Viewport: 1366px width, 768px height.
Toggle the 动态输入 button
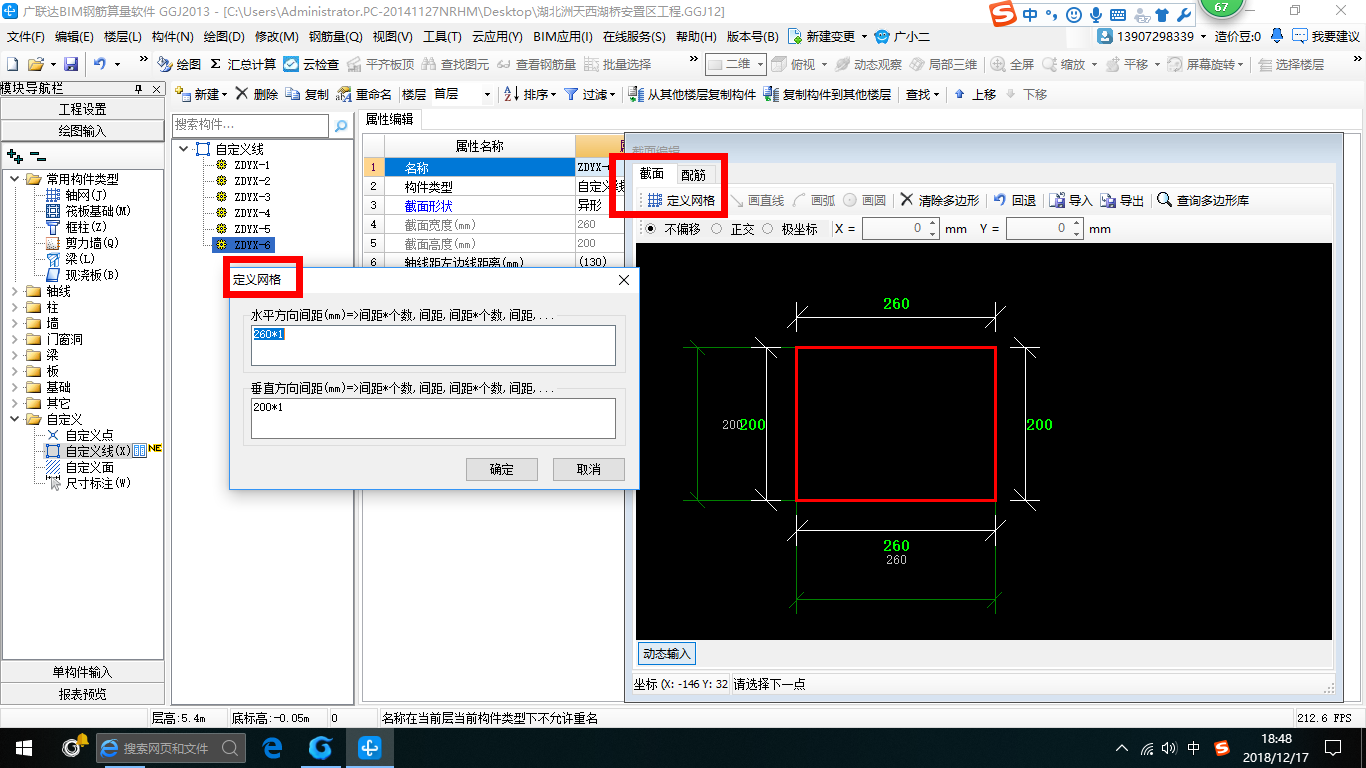[x=667, y=653]
